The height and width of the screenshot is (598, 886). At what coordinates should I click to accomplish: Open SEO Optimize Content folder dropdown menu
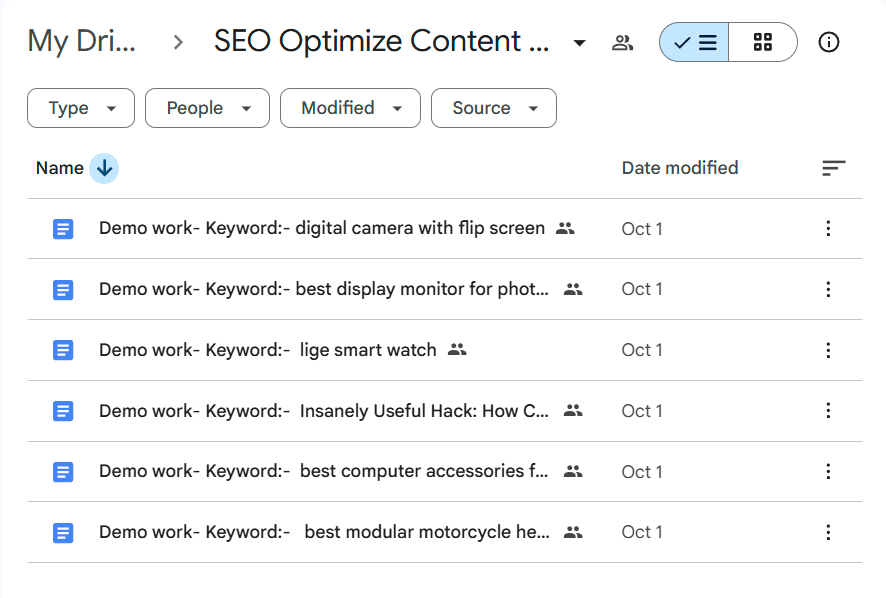[x=579, y=43]
